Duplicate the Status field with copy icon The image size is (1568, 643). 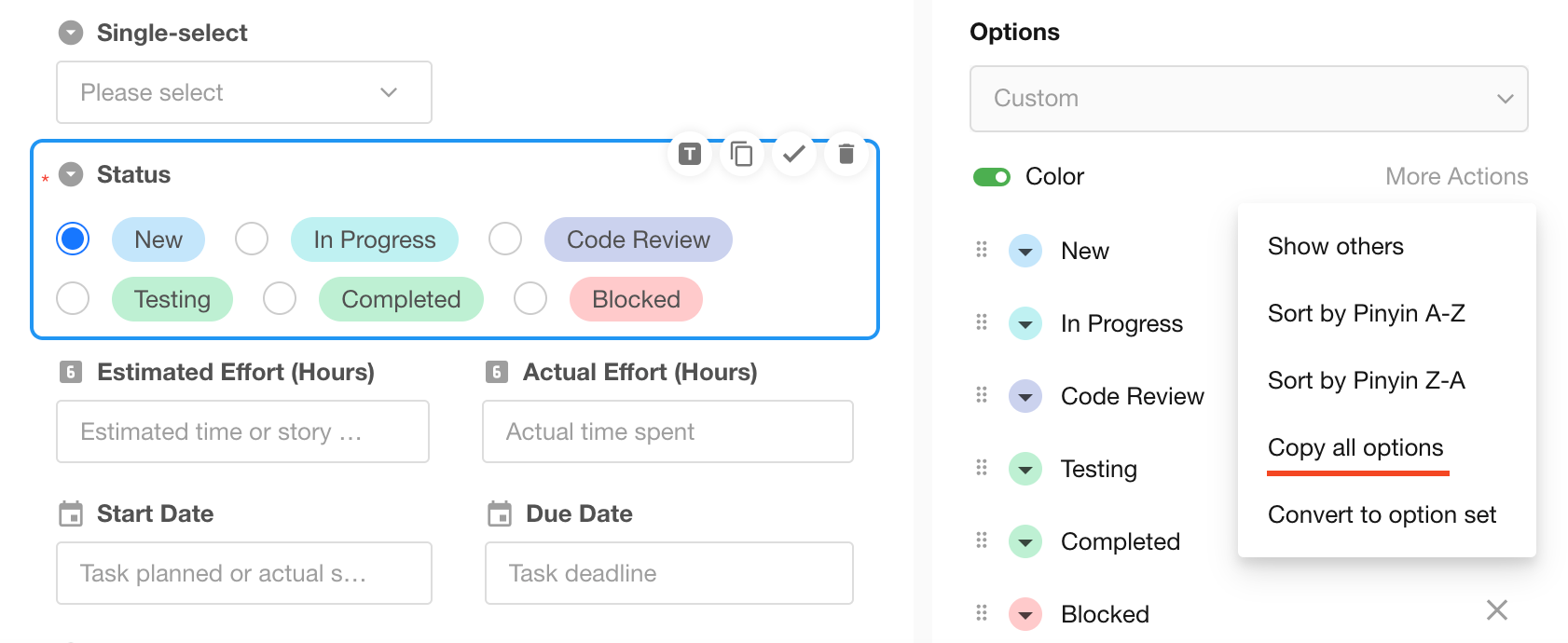coord(742,154)
